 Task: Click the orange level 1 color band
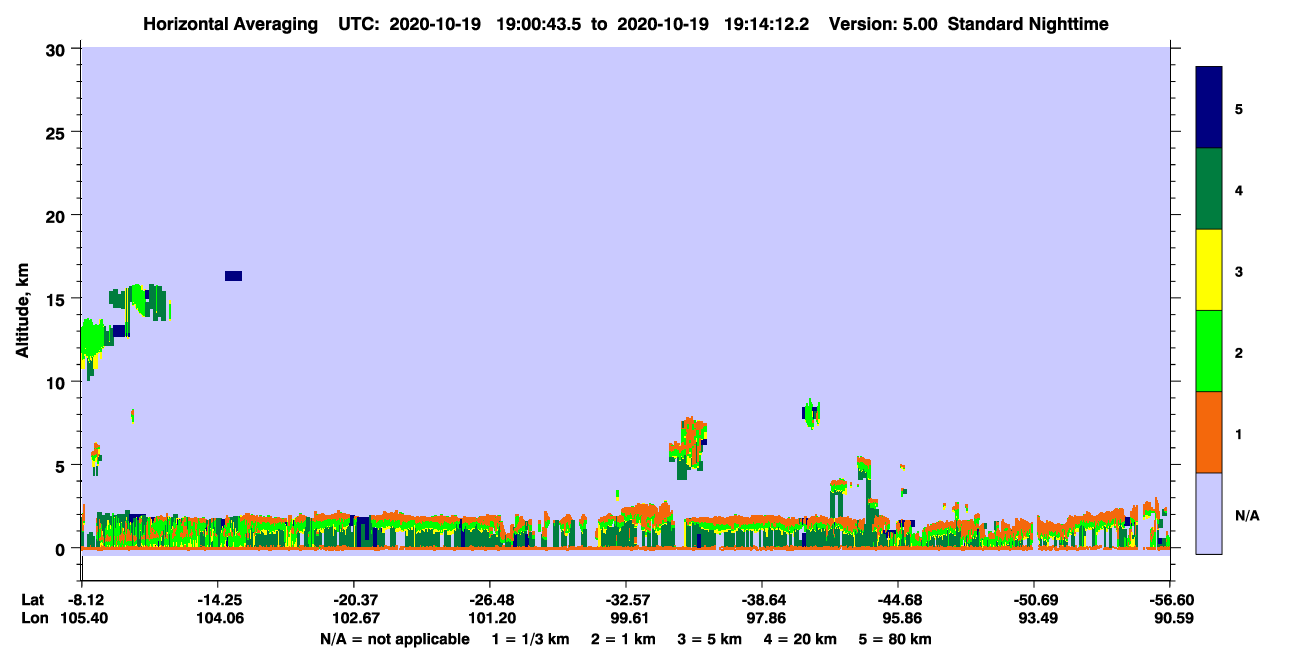pyautogui.click(x=1209, y=432)
